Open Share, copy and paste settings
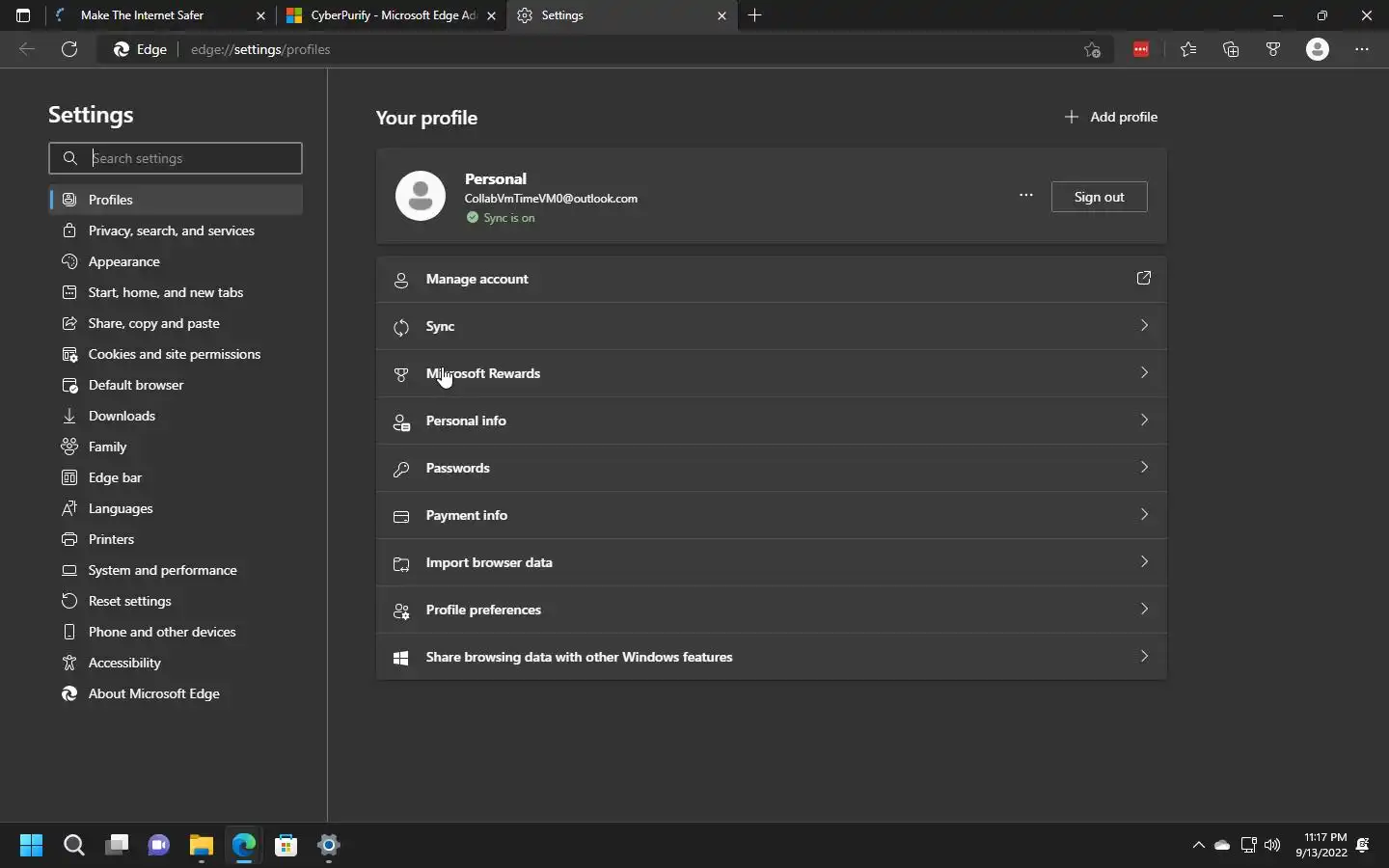The image size is (1389, 868). [176, 323]
